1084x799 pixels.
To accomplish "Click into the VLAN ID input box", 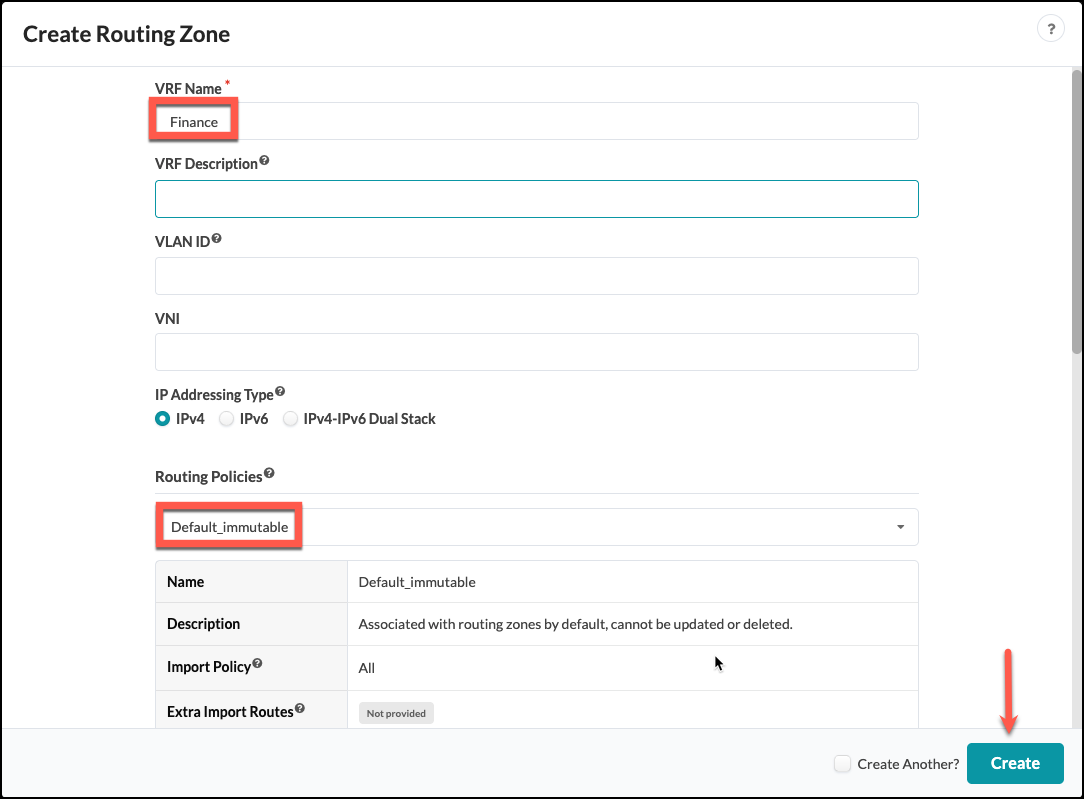I will 536,276.
